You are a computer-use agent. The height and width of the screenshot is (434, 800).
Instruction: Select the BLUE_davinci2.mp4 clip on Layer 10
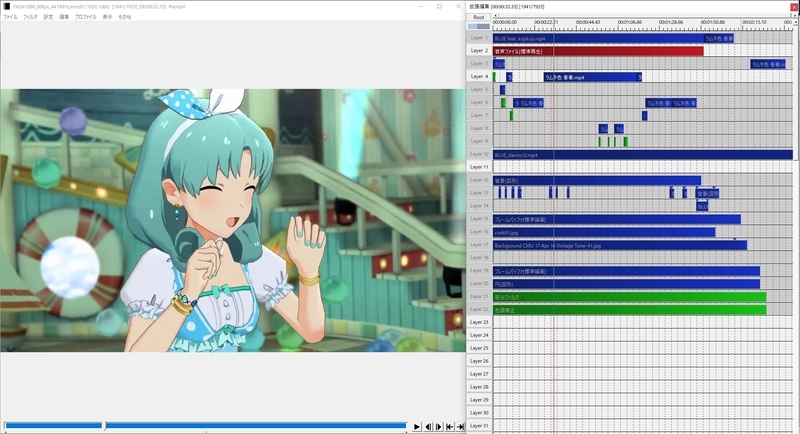[x=643, y=155]
